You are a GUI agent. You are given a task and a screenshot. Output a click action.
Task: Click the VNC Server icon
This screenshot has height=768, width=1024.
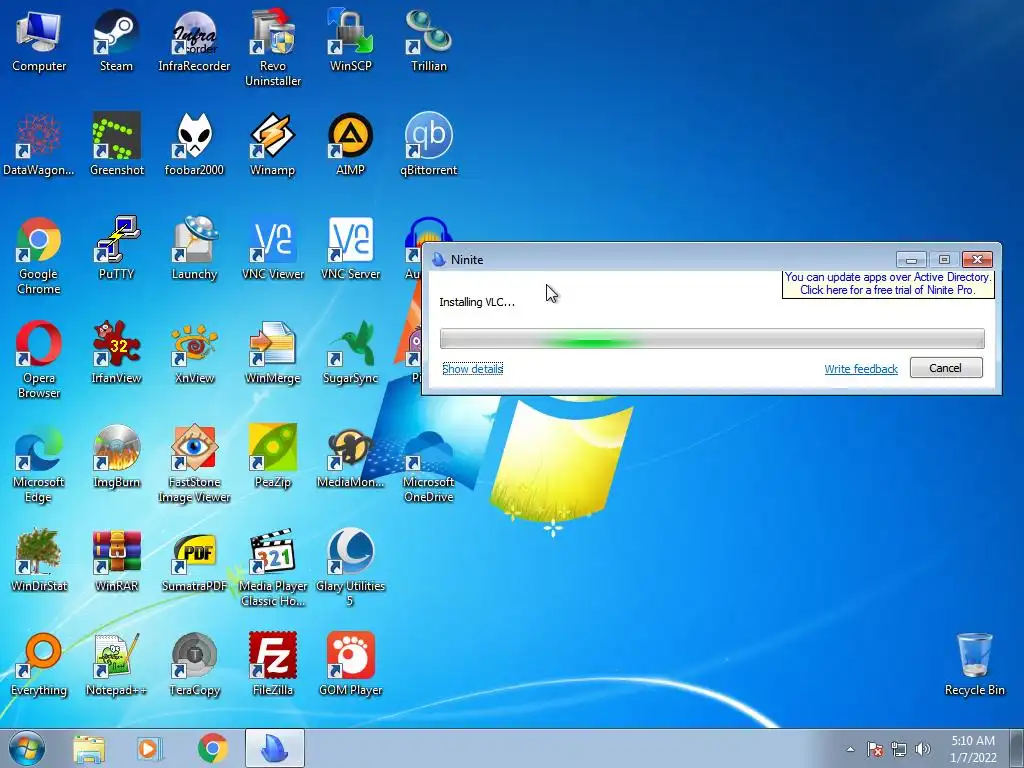point(350,249)
